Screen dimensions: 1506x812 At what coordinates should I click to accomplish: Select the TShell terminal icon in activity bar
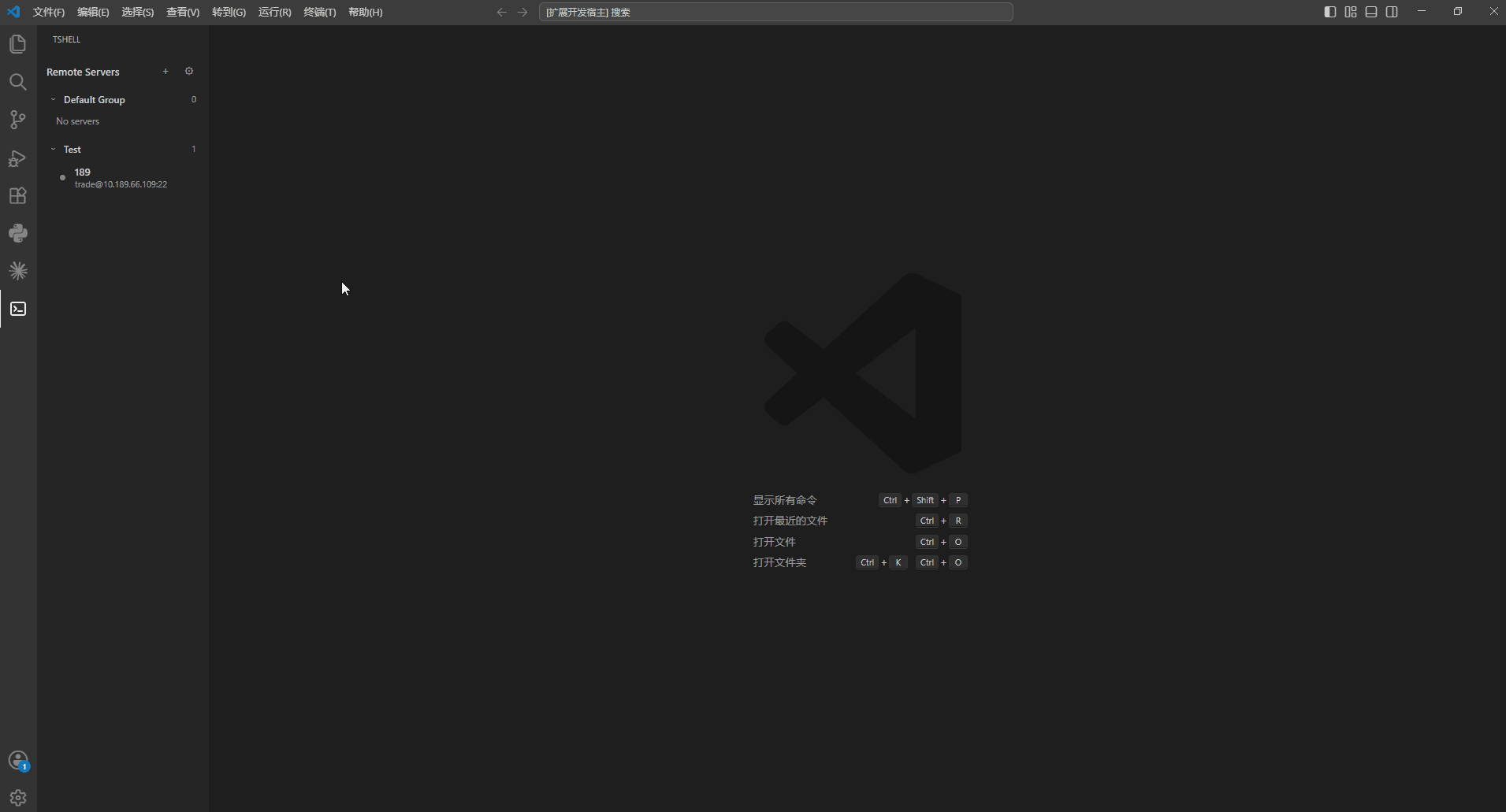click(x=18, y=309)
